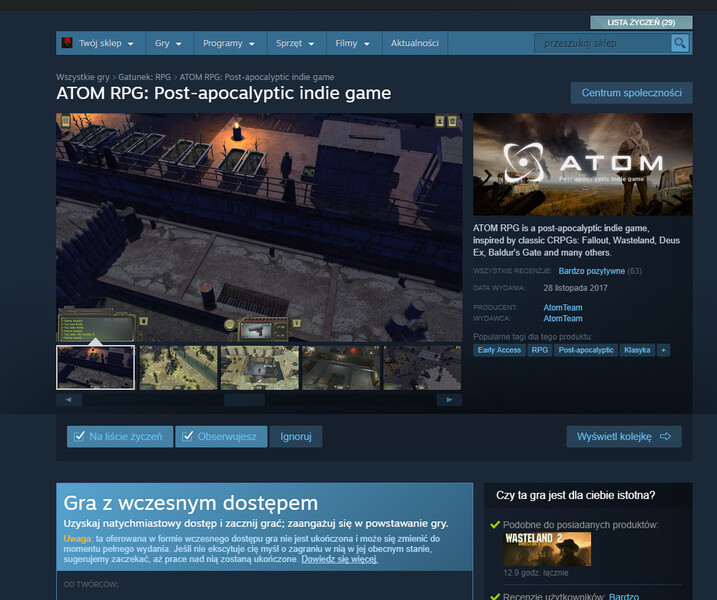Image resolution: width=717 pixels, height=600 pixels.
Task: Open Centrum społeczności
Action: pos(631,93)
